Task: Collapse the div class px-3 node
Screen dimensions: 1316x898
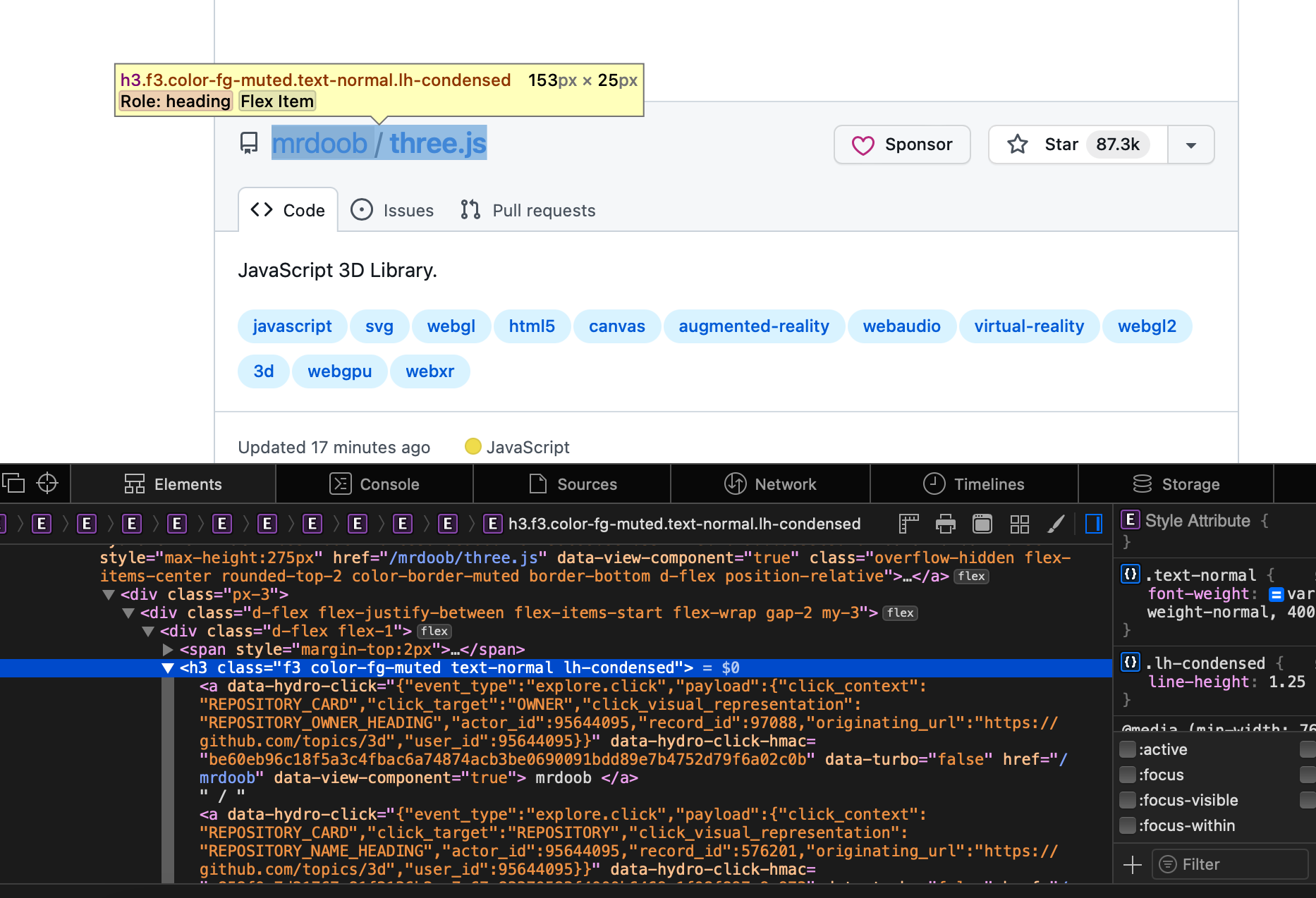Action: click(109, 595)
